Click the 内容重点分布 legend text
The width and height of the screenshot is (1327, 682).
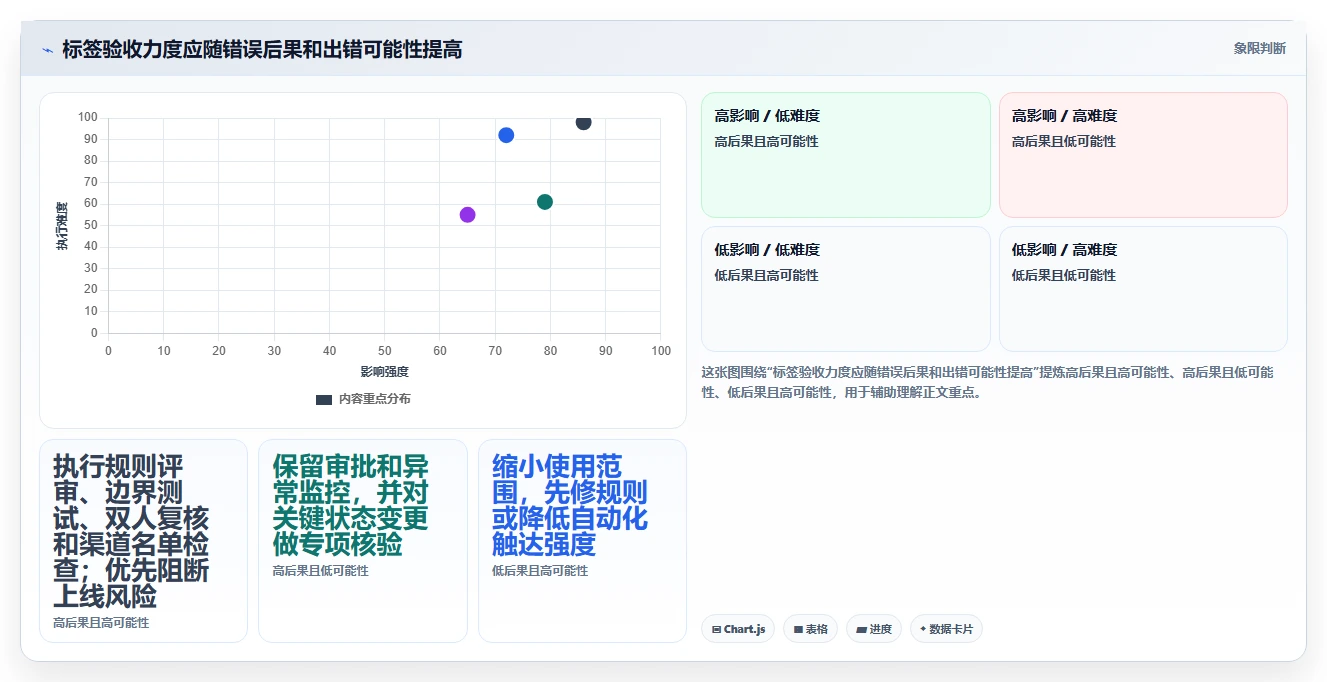click(x=374, y=399)
